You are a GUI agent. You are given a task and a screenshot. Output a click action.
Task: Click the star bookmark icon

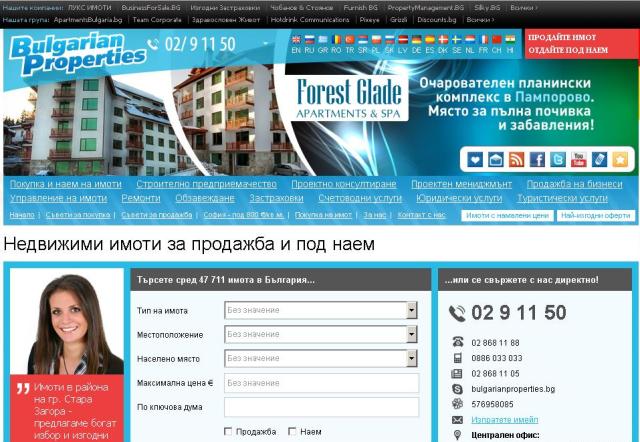620,159
